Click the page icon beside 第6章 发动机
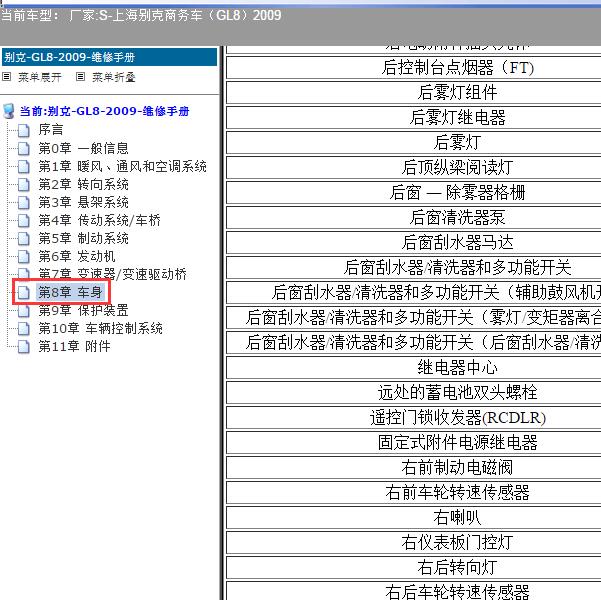 click(x=24, y=256)
